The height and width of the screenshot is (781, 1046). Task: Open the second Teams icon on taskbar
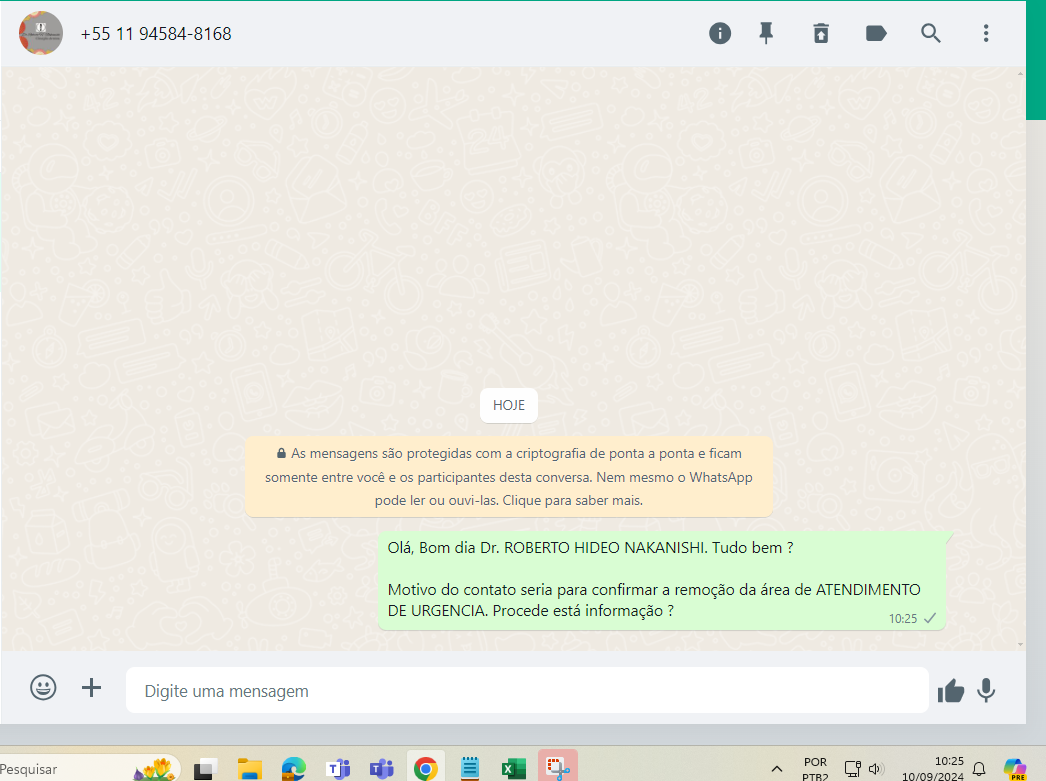tap(382, 769)
